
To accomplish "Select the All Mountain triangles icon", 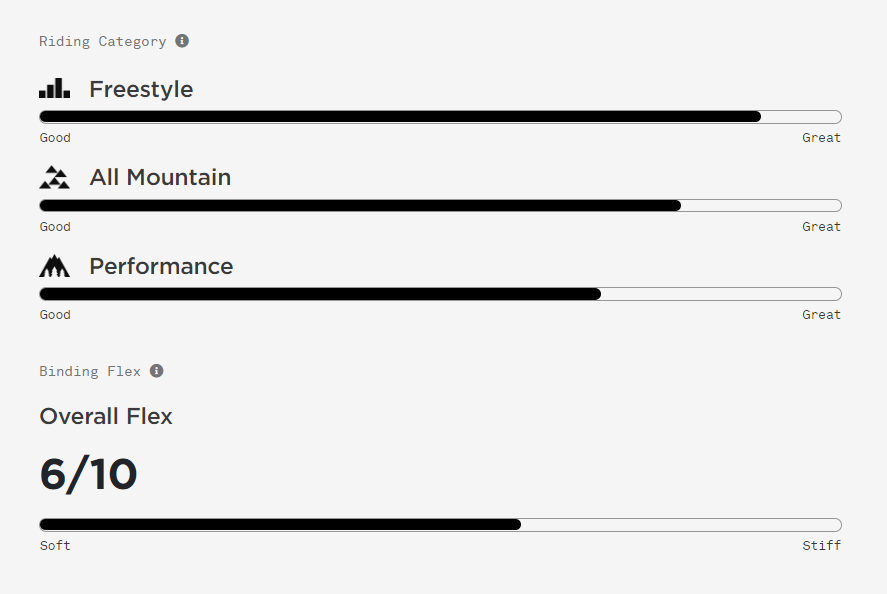I will 54,177.
